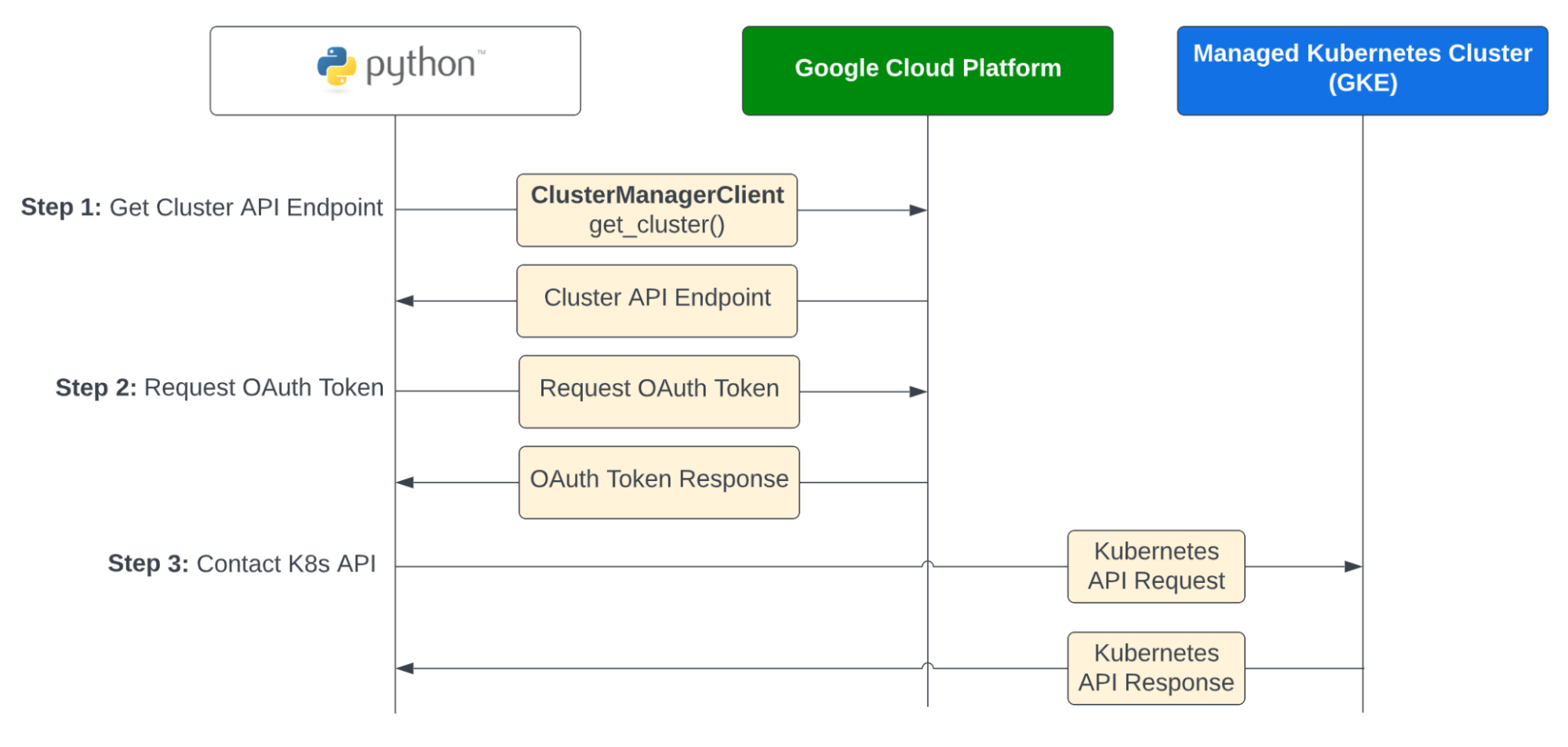Screen dimensions: 1568x747
Task: Click the Step 1: Get Cluster API Endpoint label
Action: click(201, 207)
